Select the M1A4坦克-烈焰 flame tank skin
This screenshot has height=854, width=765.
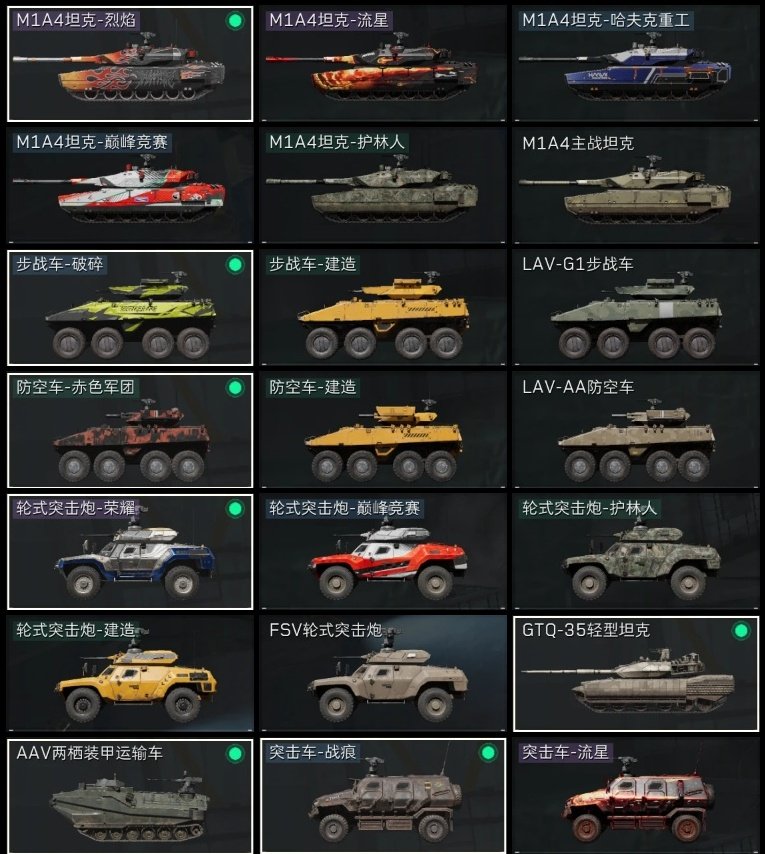130,64
